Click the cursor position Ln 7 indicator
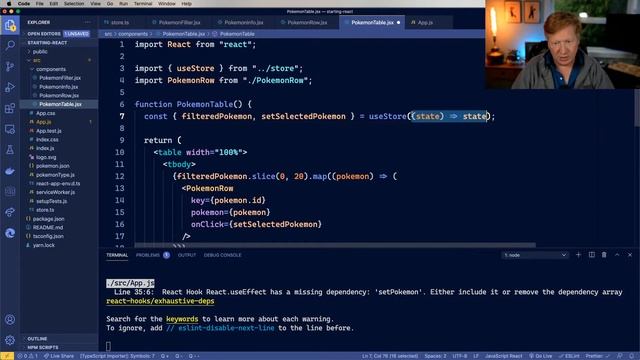640x360 pixels. 390,356
